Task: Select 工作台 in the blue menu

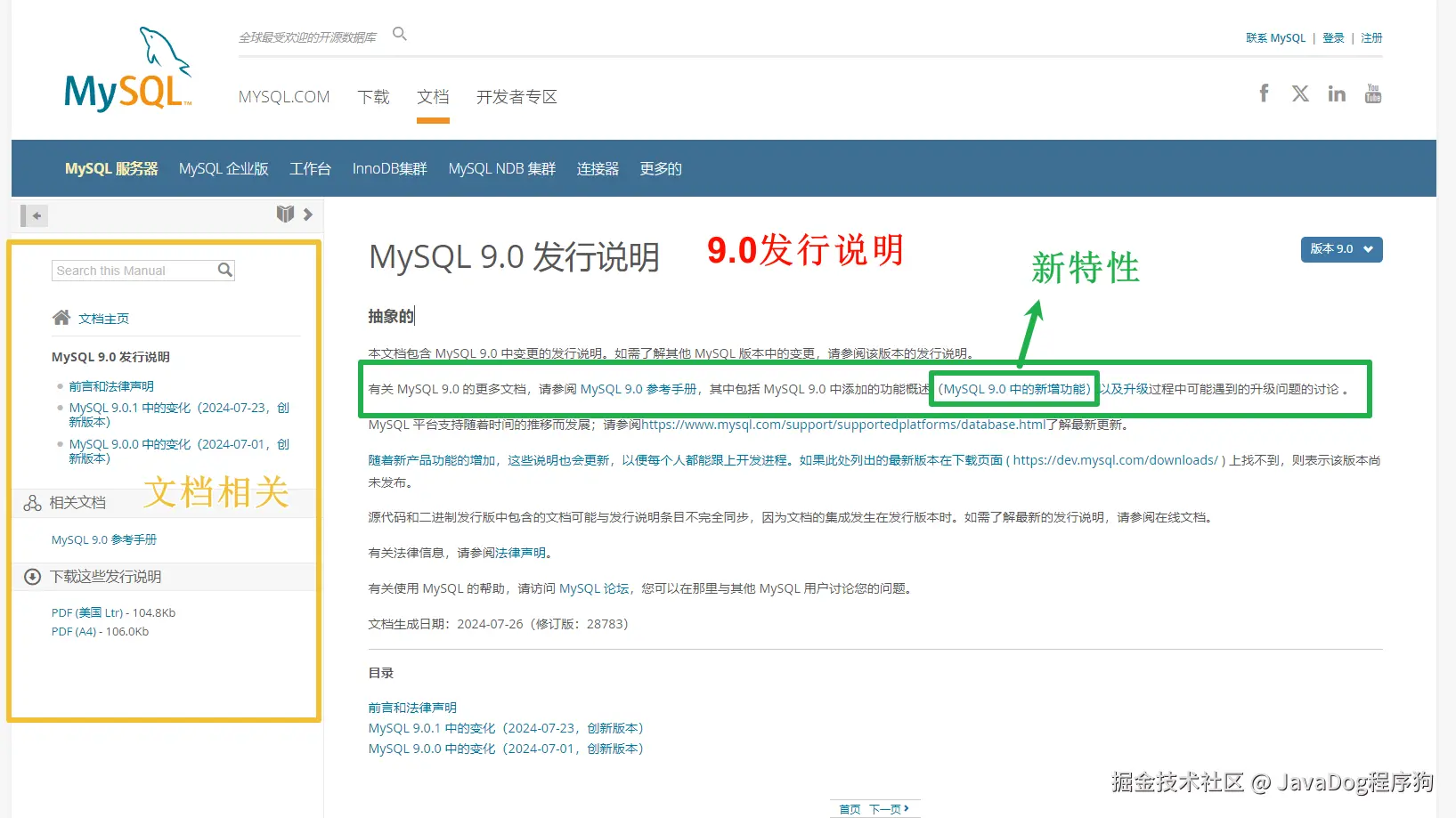Action: coord(310,169)
